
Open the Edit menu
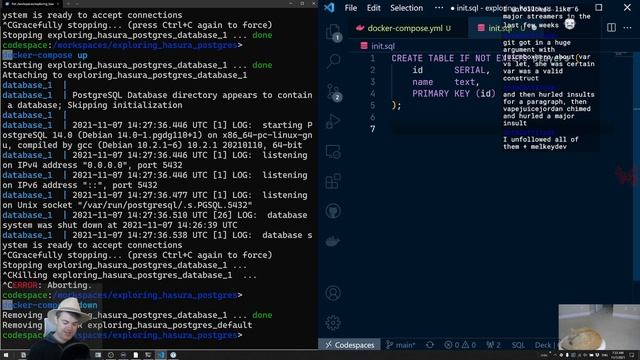(373, 8)
